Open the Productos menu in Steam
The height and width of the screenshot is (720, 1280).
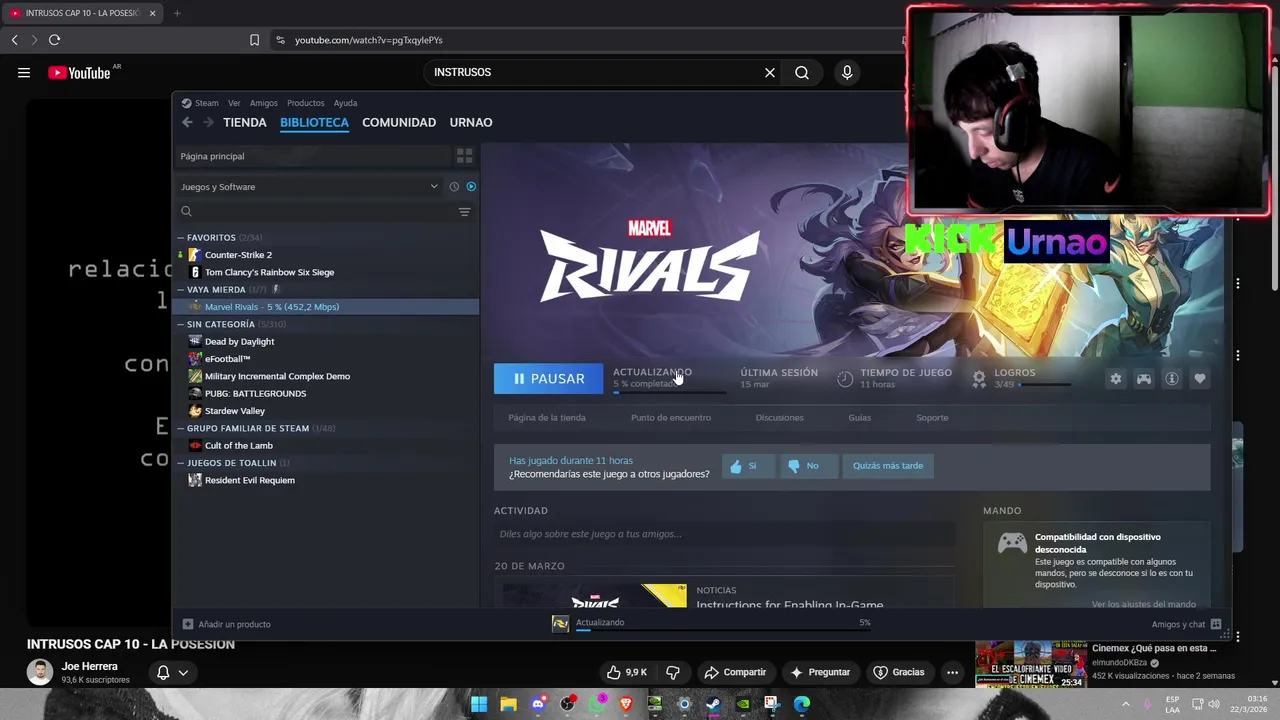coord(305,103)
